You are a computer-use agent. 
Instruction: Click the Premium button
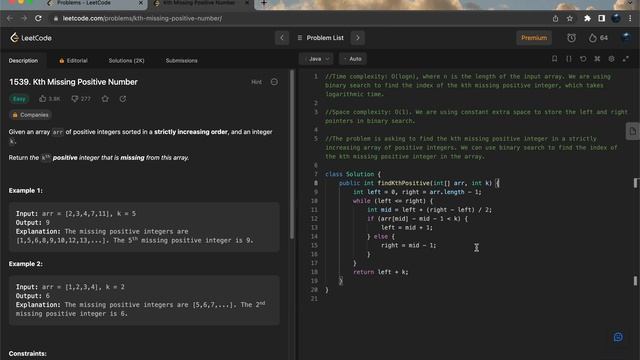click(x=534, y=38)
